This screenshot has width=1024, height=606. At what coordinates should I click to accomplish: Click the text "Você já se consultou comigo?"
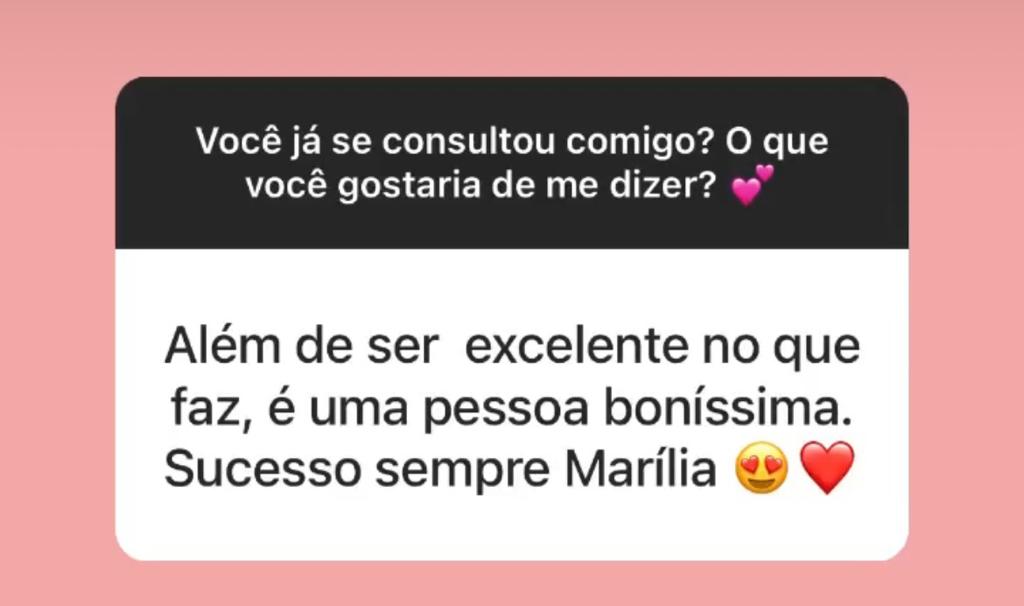tap(453, 142)
